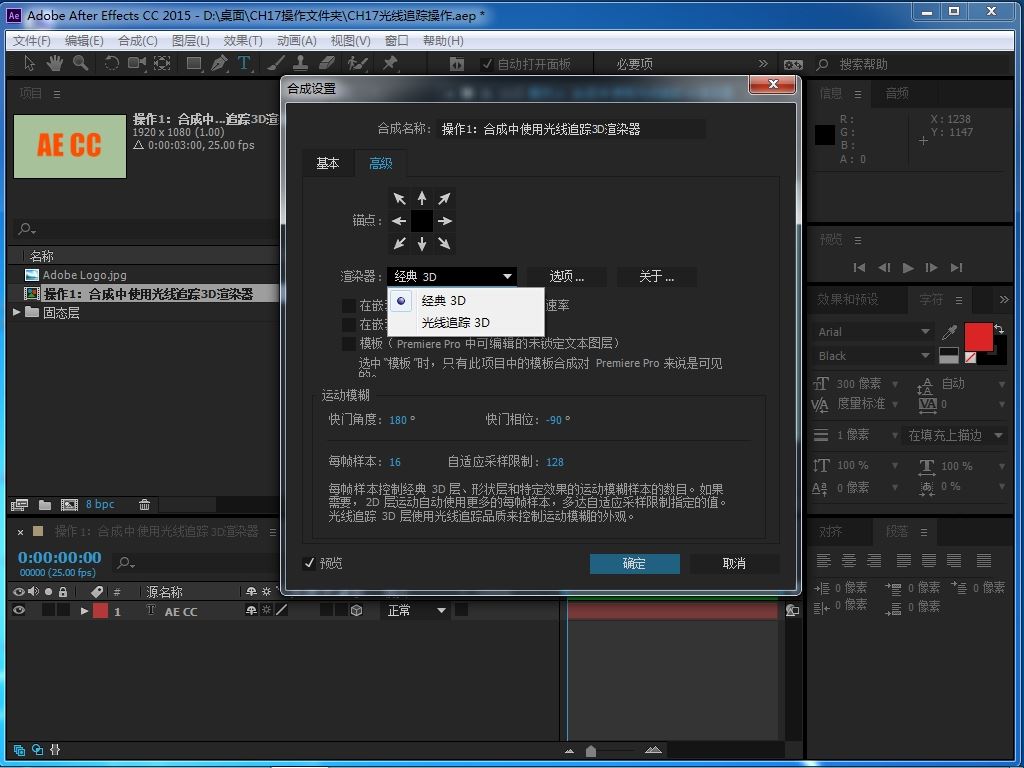This screenshot has width=1024, height=768.
Task: Select the Zoom magnifier tool
Action: 80,63
